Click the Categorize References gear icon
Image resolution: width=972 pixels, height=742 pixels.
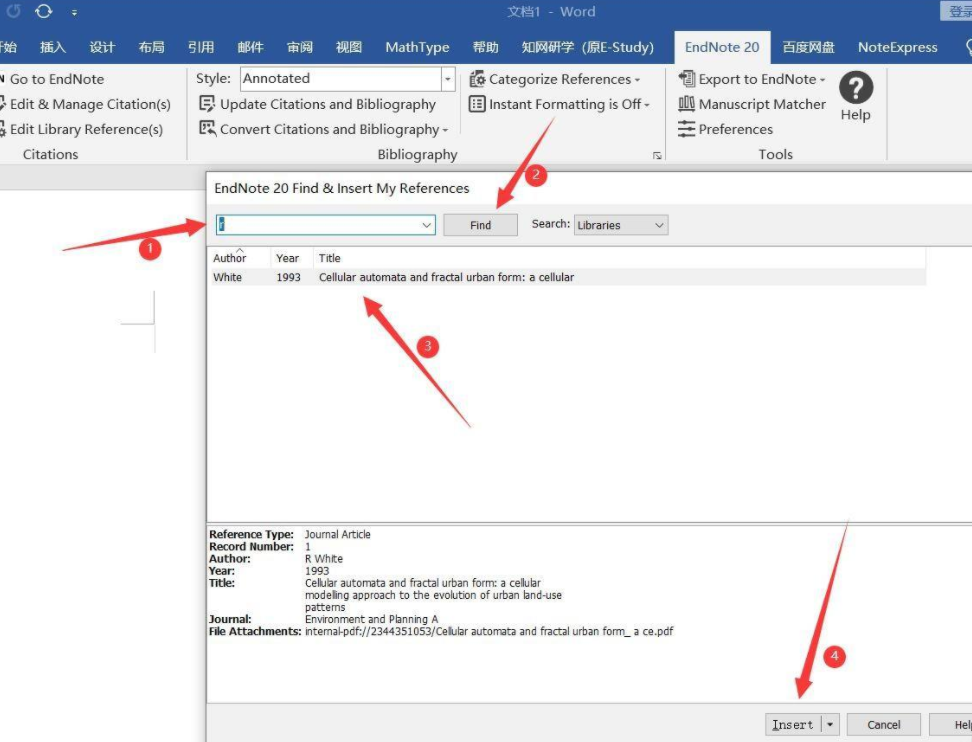(477, 79)
